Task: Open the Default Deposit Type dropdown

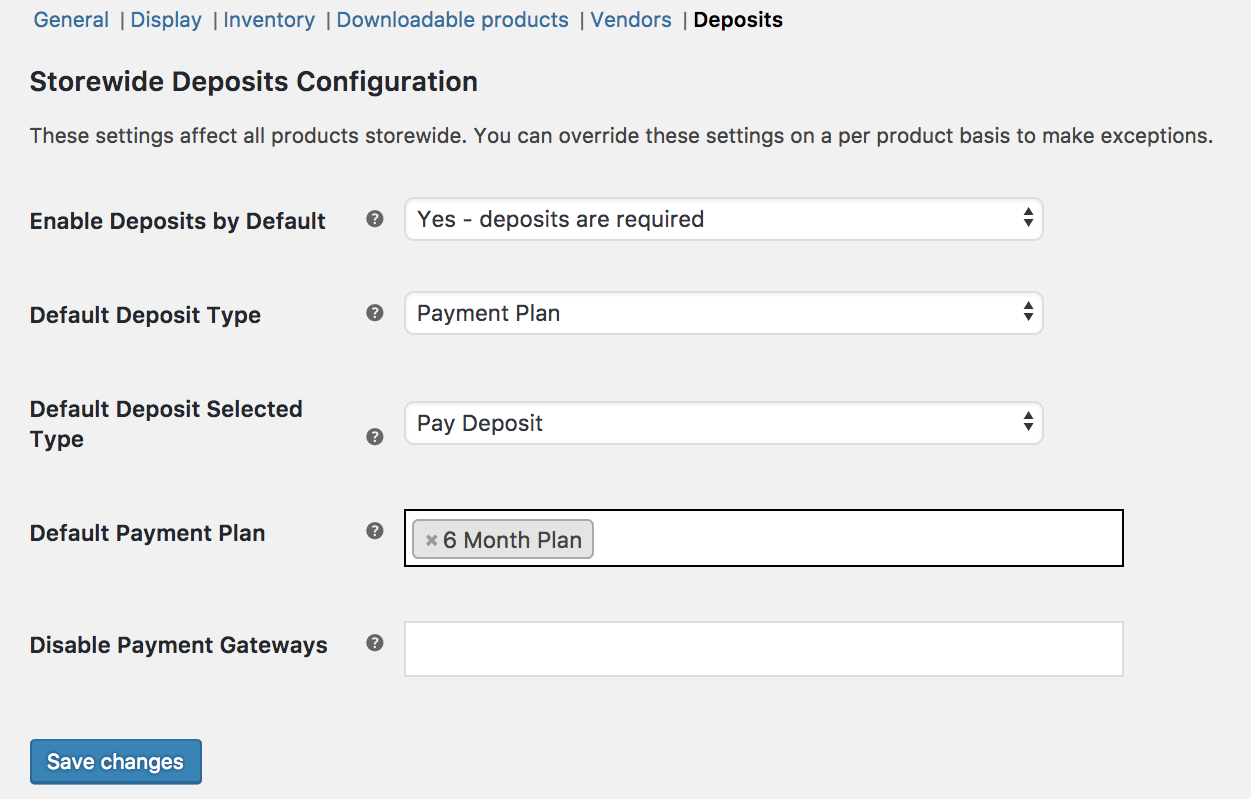Action: (x=723, y=313)
